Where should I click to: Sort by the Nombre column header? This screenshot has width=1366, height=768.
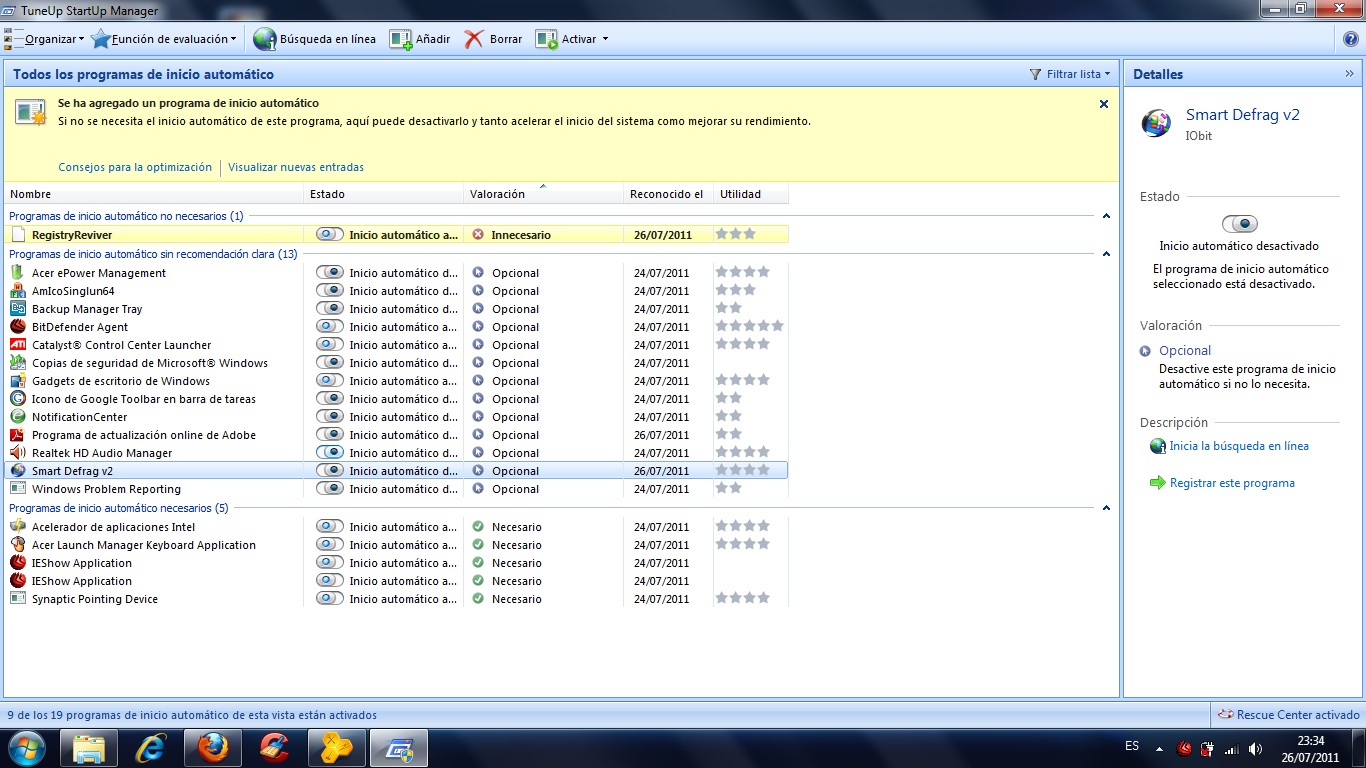155,194
